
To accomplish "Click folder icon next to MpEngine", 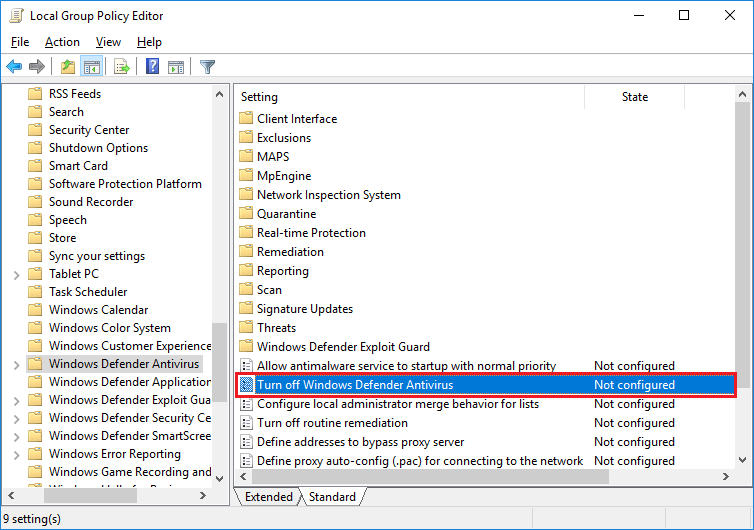I will [246, 175].
